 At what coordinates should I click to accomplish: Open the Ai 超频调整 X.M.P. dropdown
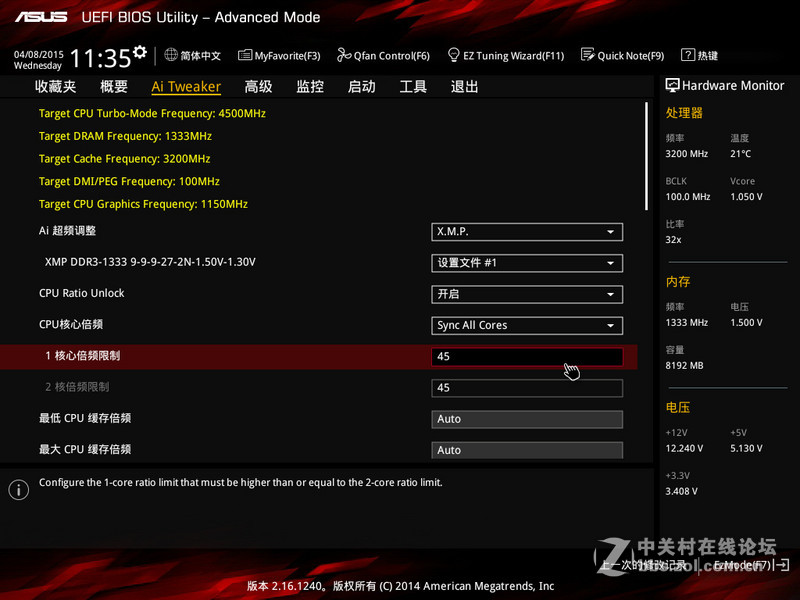(527, 232)
